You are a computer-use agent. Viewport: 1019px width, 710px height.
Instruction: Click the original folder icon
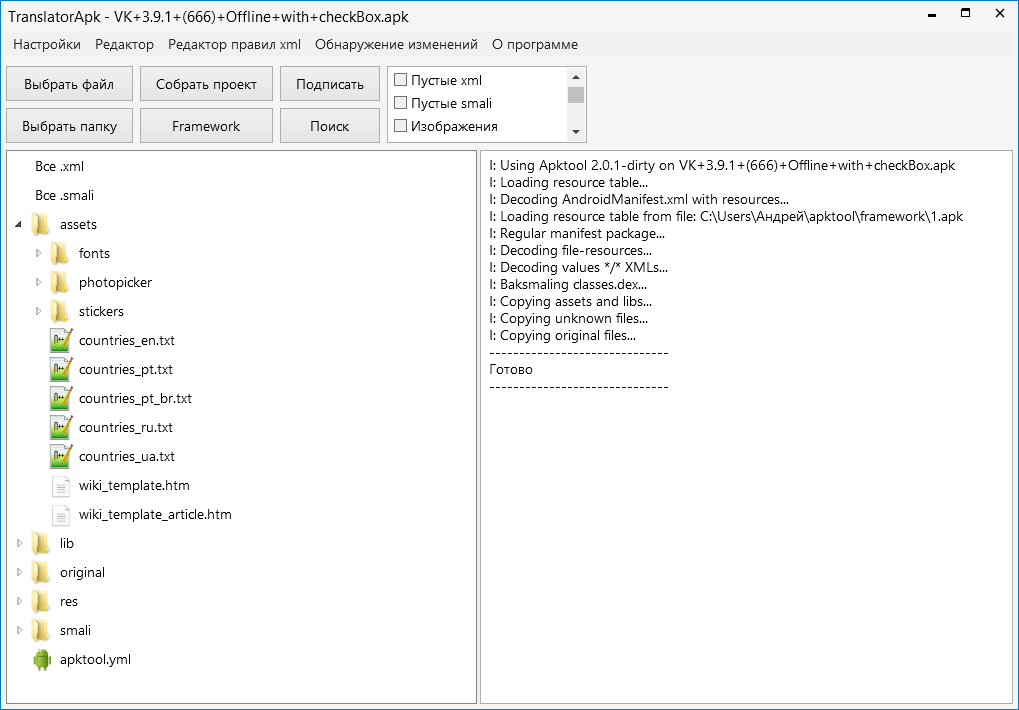click(41, 572)
